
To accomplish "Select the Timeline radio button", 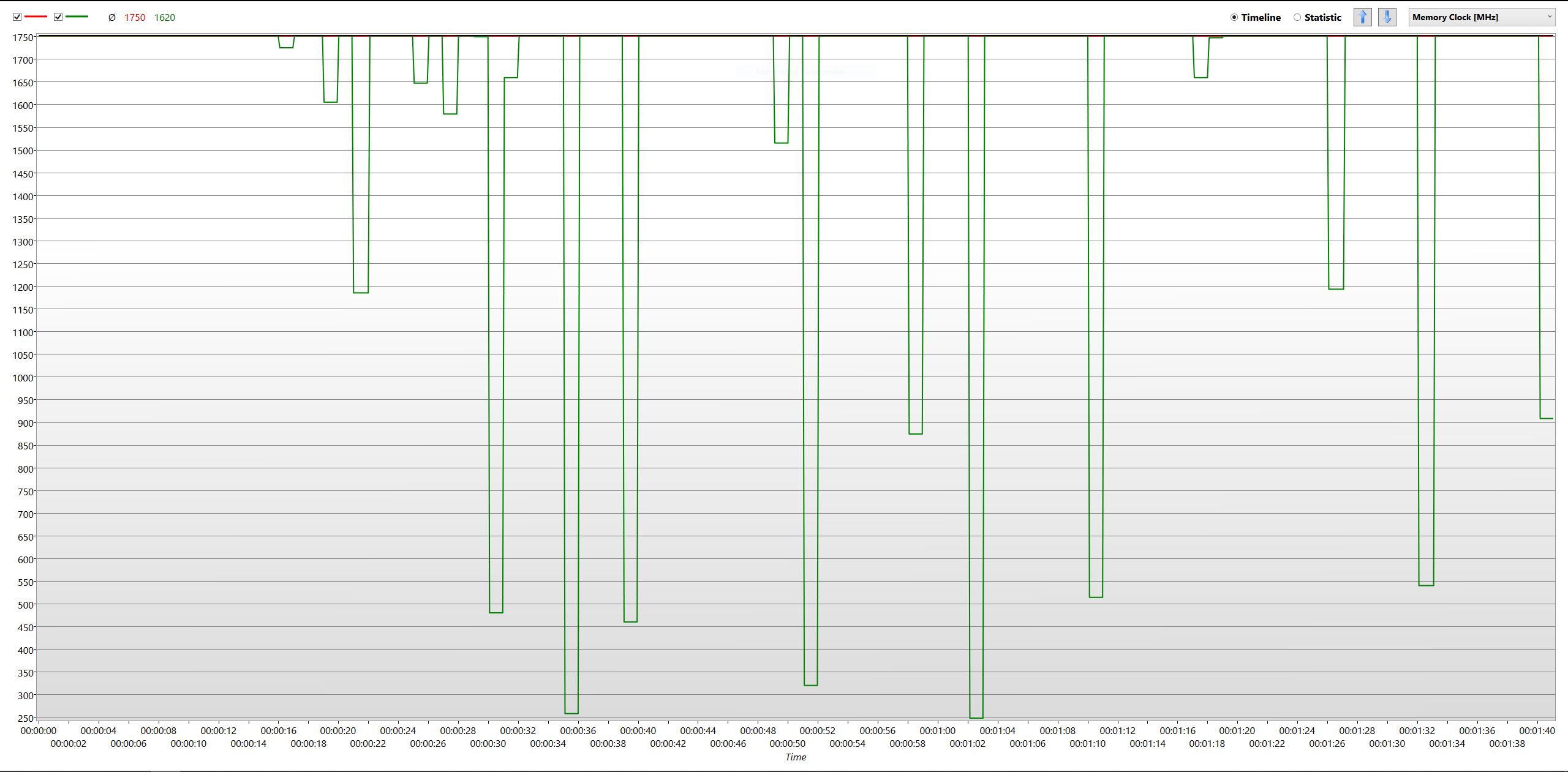I will coord(1234,17).
